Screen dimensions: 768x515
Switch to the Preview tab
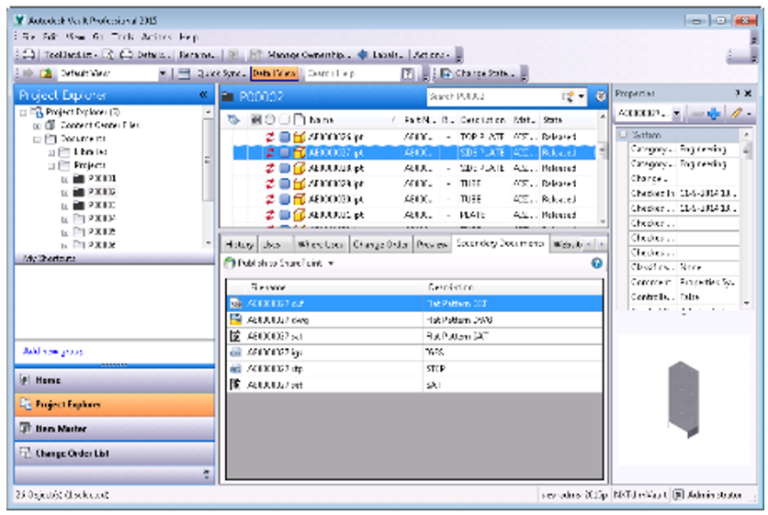[x=432, y=244]
